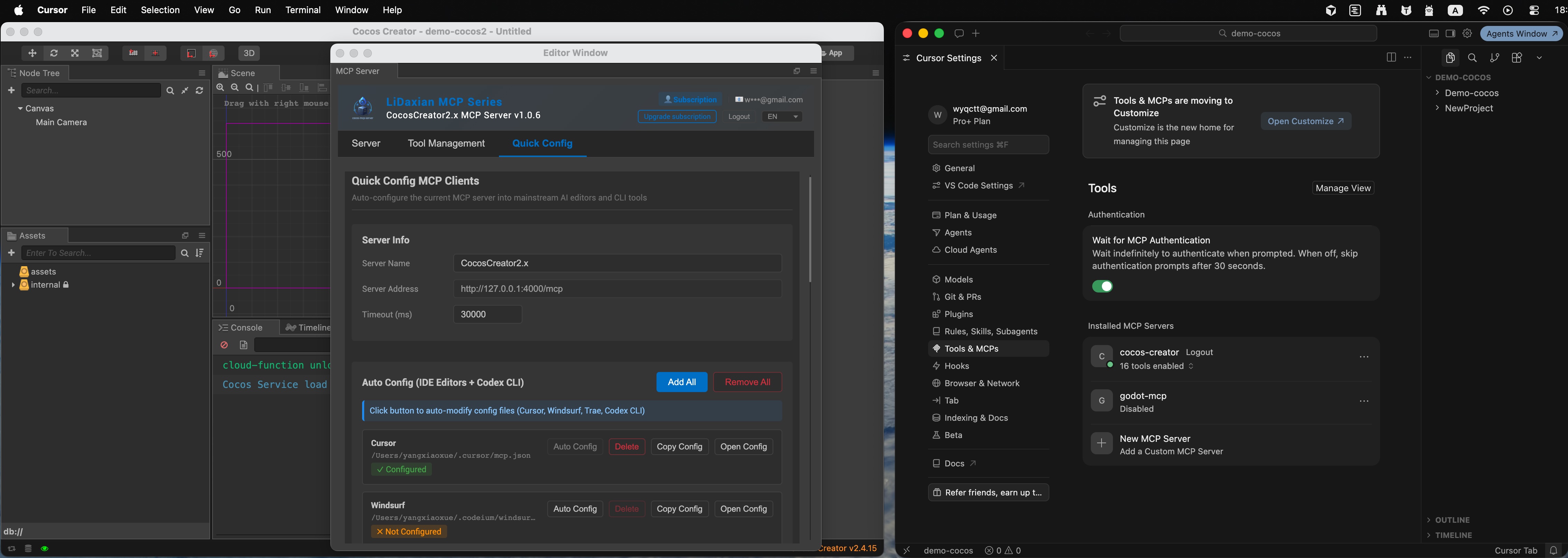Screen dimensions: 1568x558
Task: Zoom out on the Scene view
Action: click(x=235, y=88)
